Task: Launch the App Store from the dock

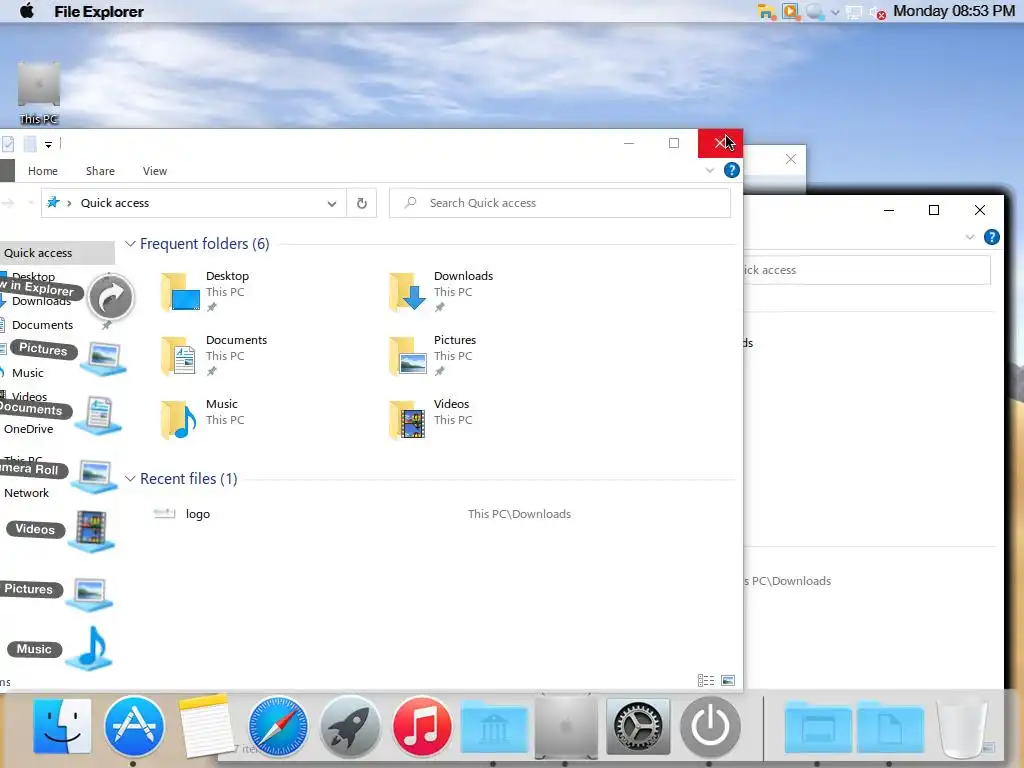Action: pyautogui.click(x=134, y=726)
